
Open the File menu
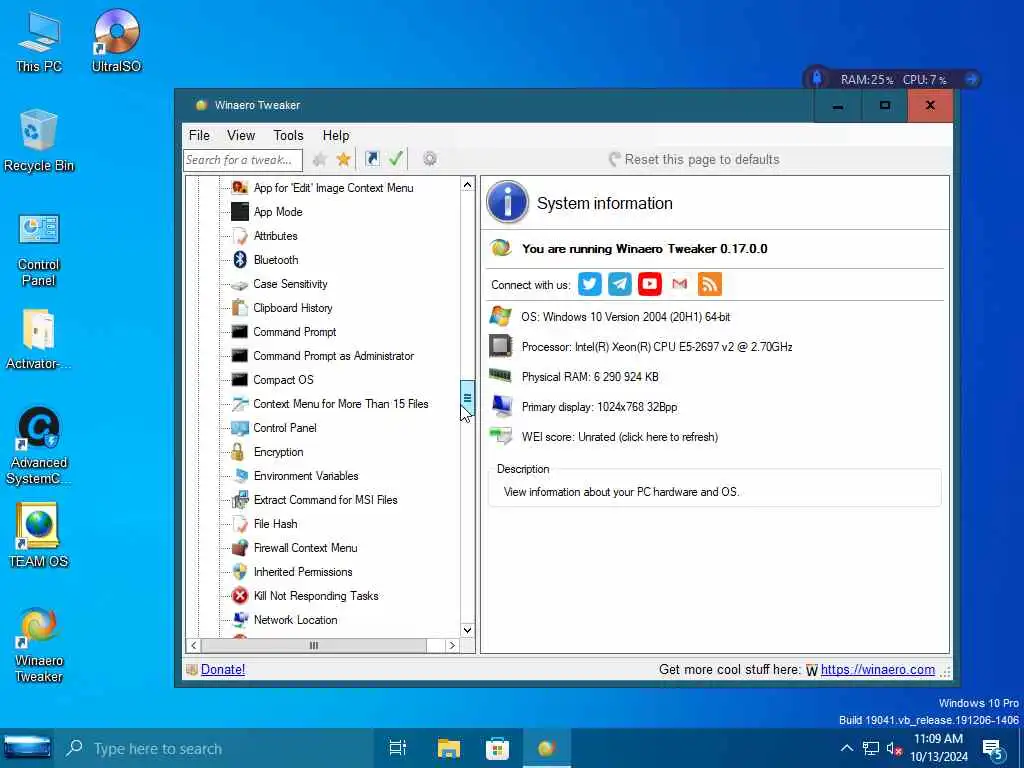point(199,135)
